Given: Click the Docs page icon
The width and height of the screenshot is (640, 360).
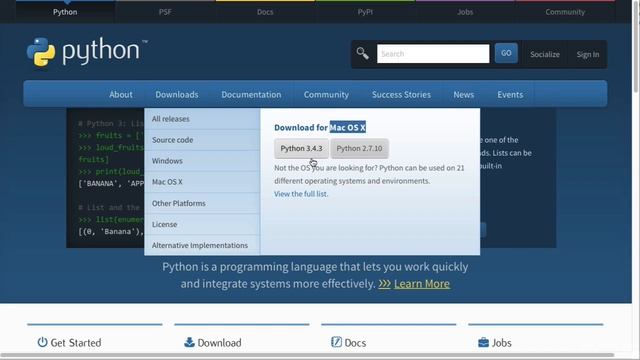Looking at the screenshot, I should click(x=336, y=342).
